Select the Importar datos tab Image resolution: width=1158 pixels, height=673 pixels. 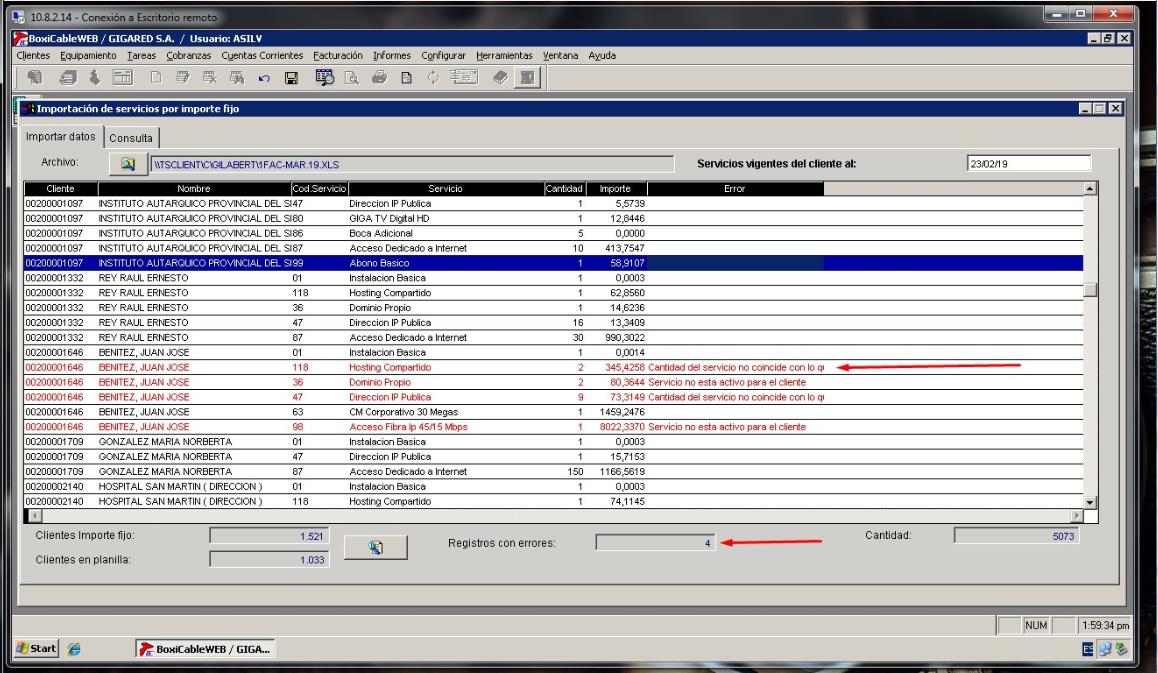[61, 136]
